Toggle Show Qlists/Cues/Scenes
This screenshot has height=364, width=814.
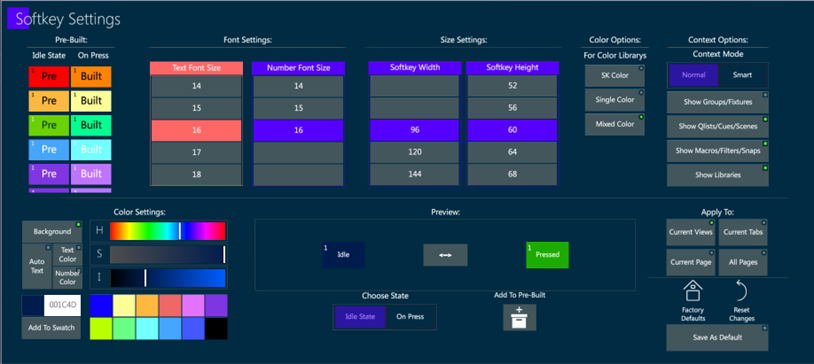click(x=717, y=126)
